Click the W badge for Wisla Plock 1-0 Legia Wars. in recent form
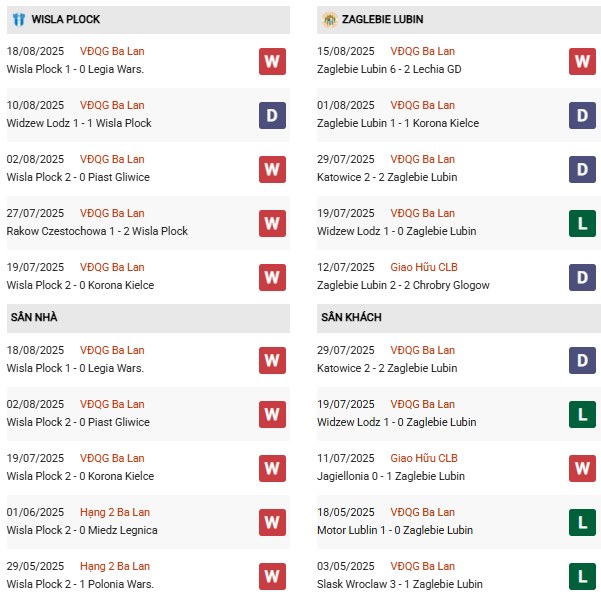The height and width of the screenshot is (606, 601). (x=272, y=61)
